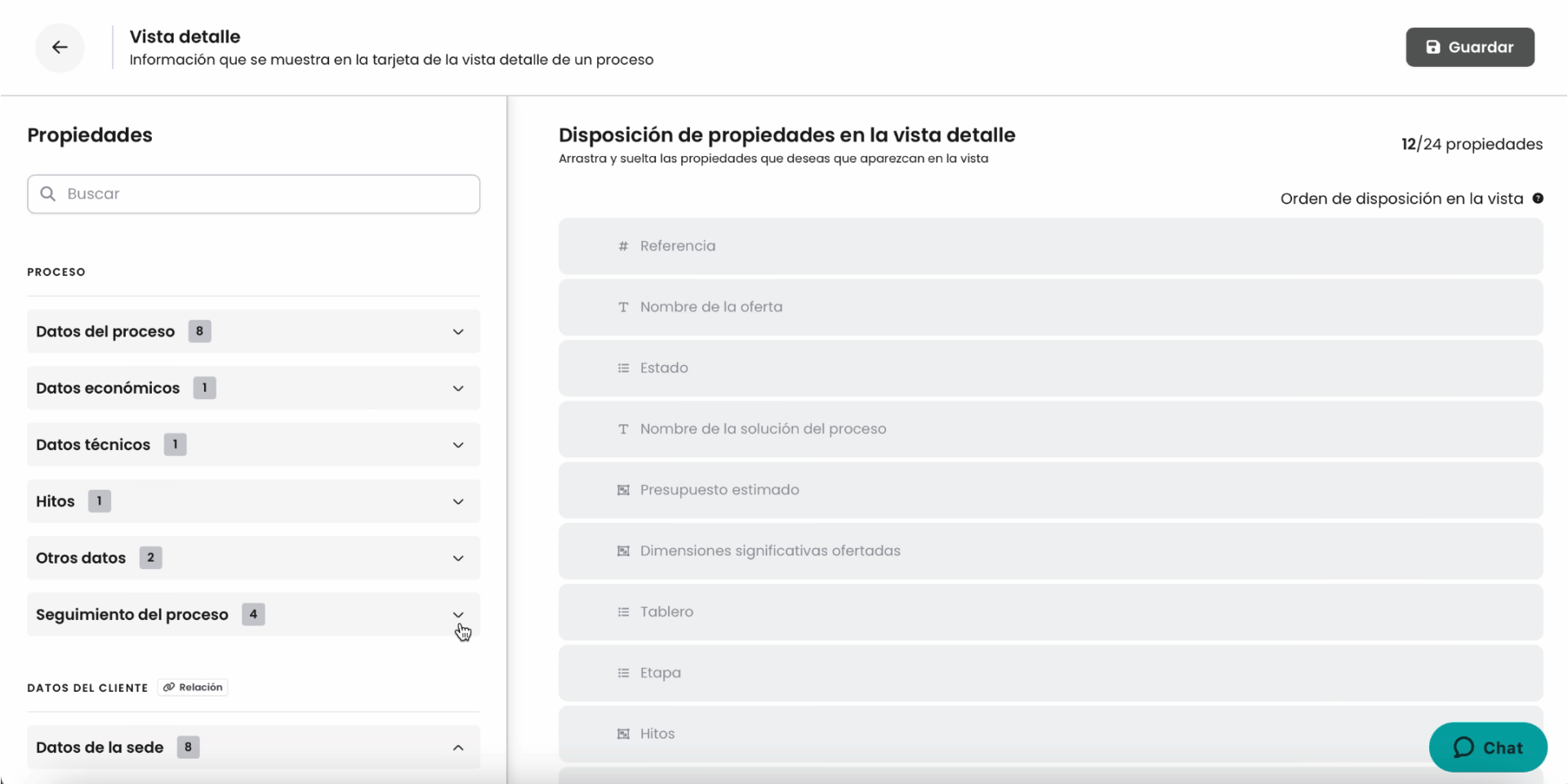The height and width of the screenshot is (784, 1568).
Task: Save changes with Guardar button
Action: click(x=1470, y=47)
